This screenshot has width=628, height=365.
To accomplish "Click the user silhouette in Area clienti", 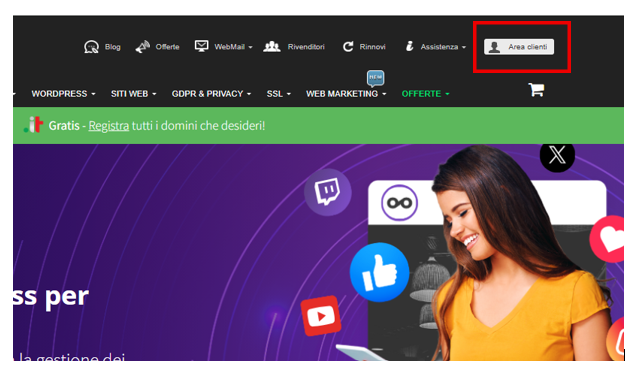I will click(494, 47).
